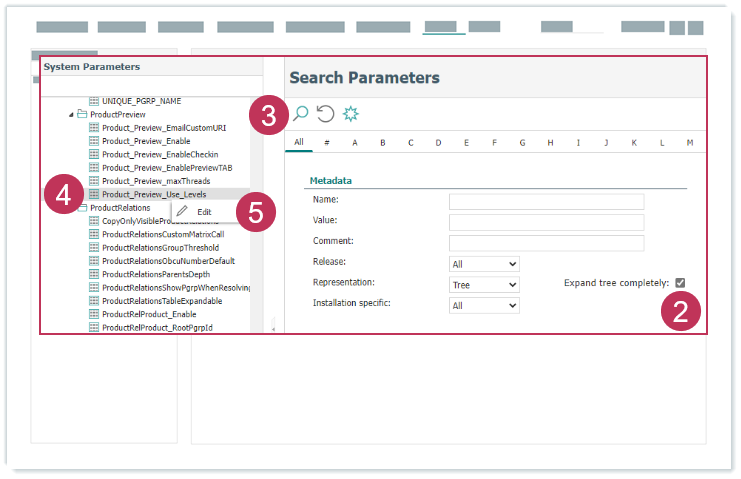Open the Release dropdown
This screenshot has height=479, width=741.
pos(484,264)
